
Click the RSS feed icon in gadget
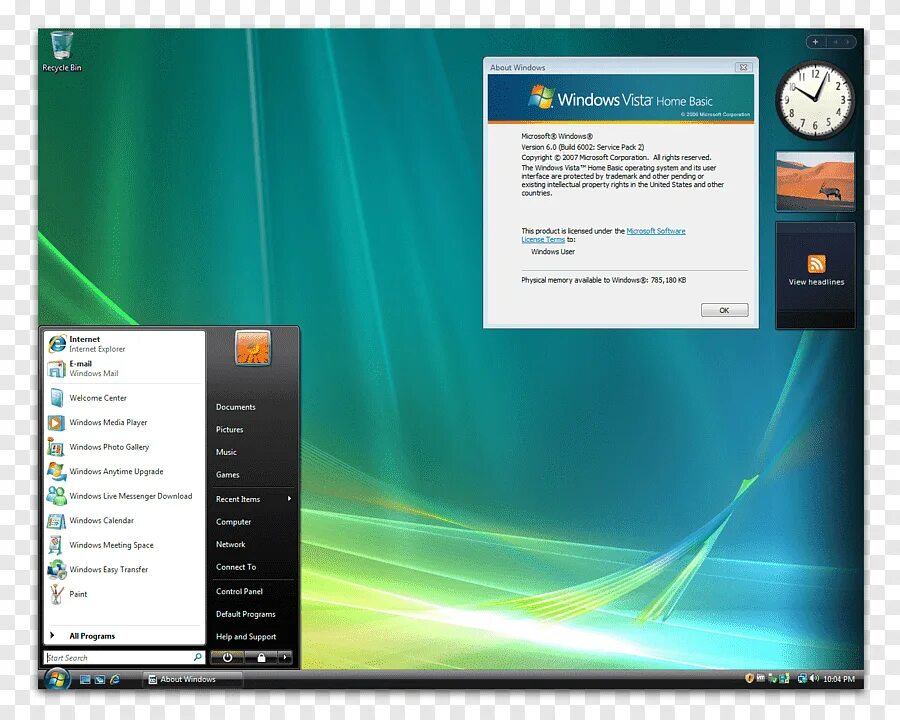pyautogui.click(x=816, y=264)
